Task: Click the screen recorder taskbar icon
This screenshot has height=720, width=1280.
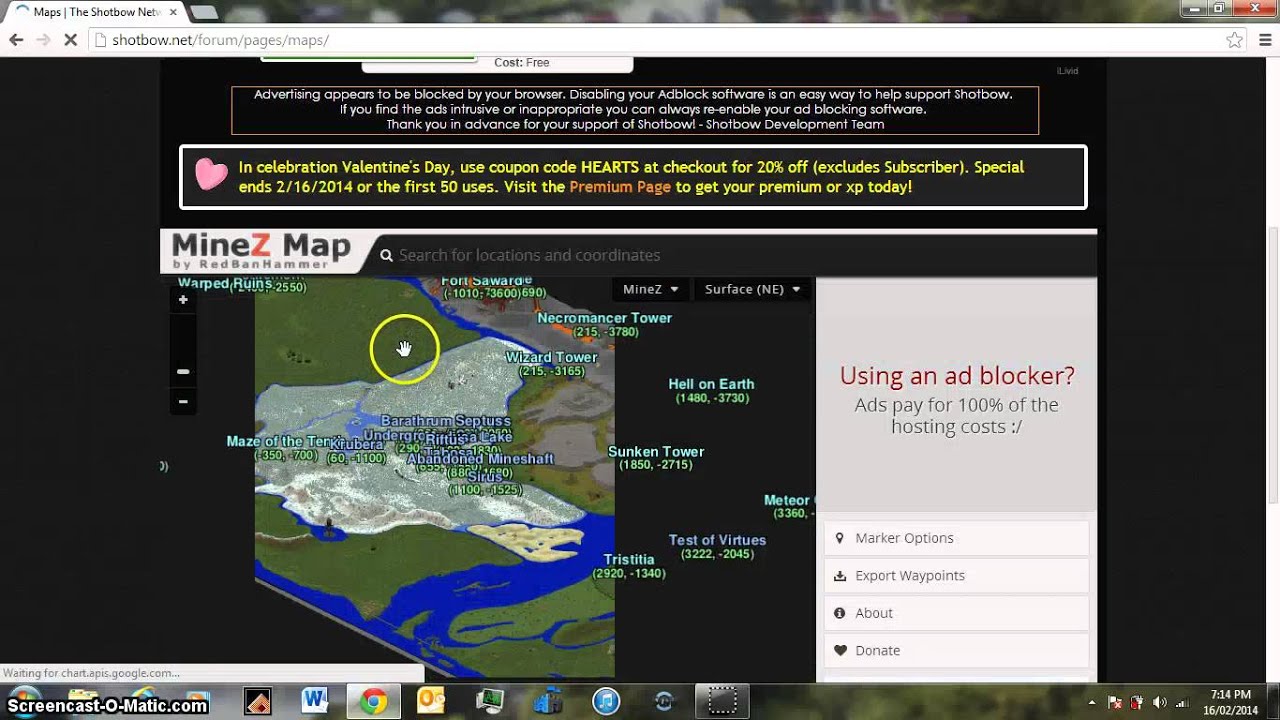Action: point(722,701)
